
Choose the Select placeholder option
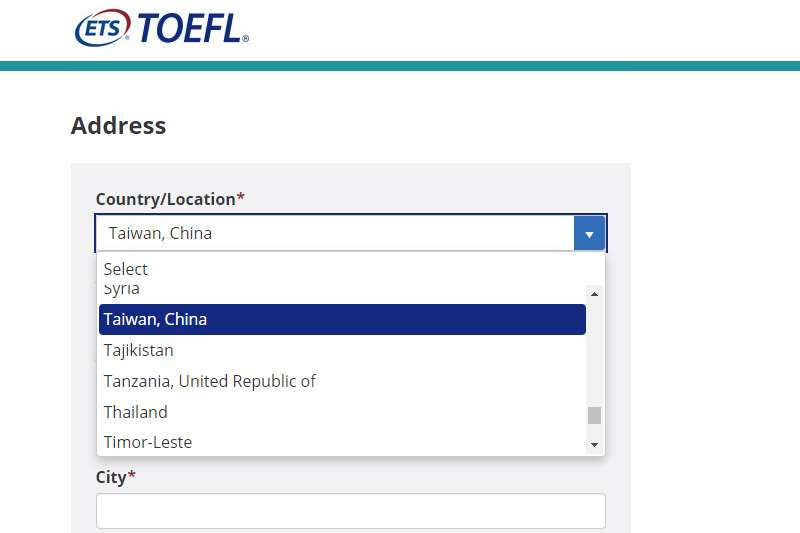point(126,269)
